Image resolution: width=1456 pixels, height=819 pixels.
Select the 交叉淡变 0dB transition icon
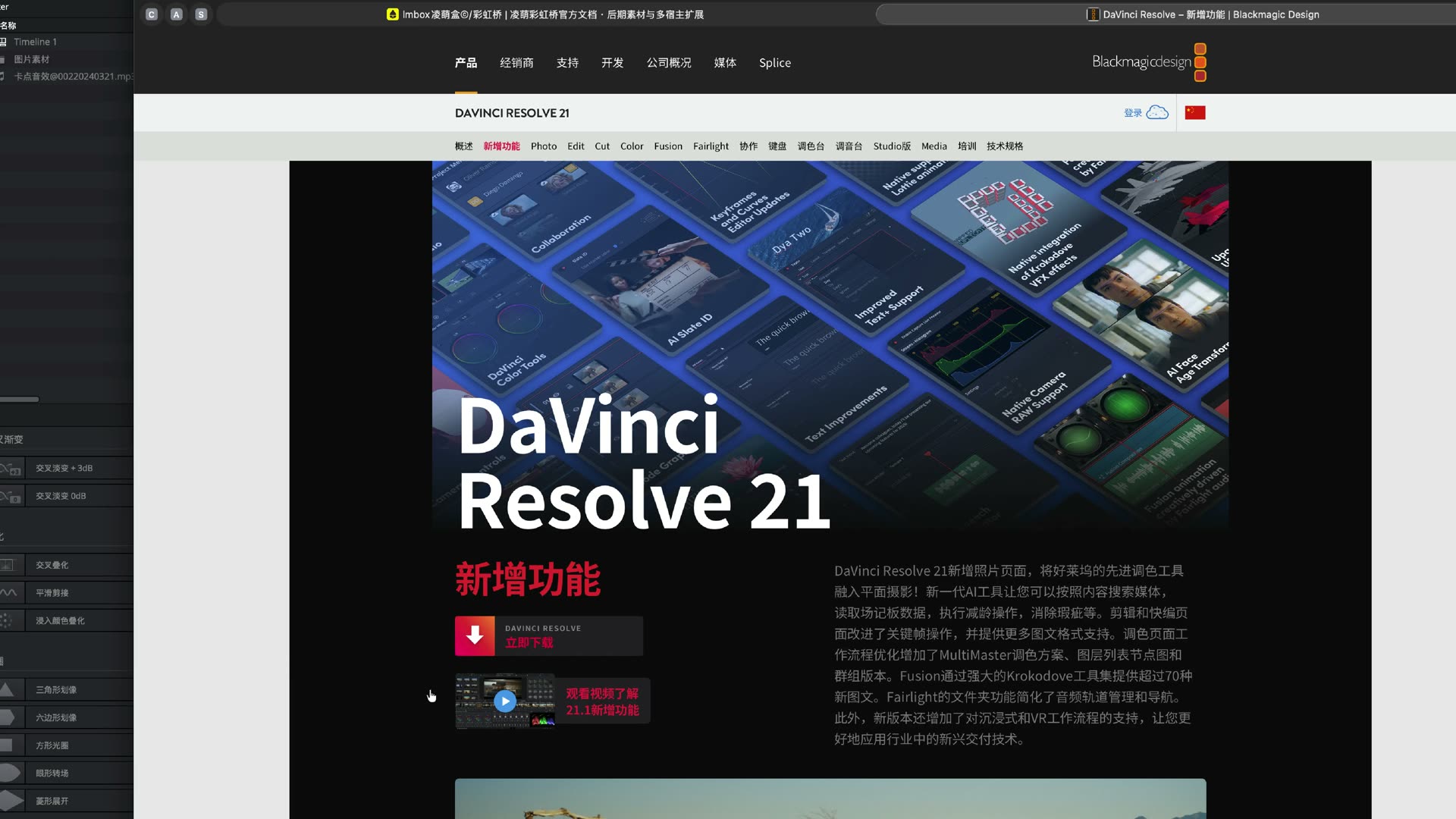pos(11,496)
